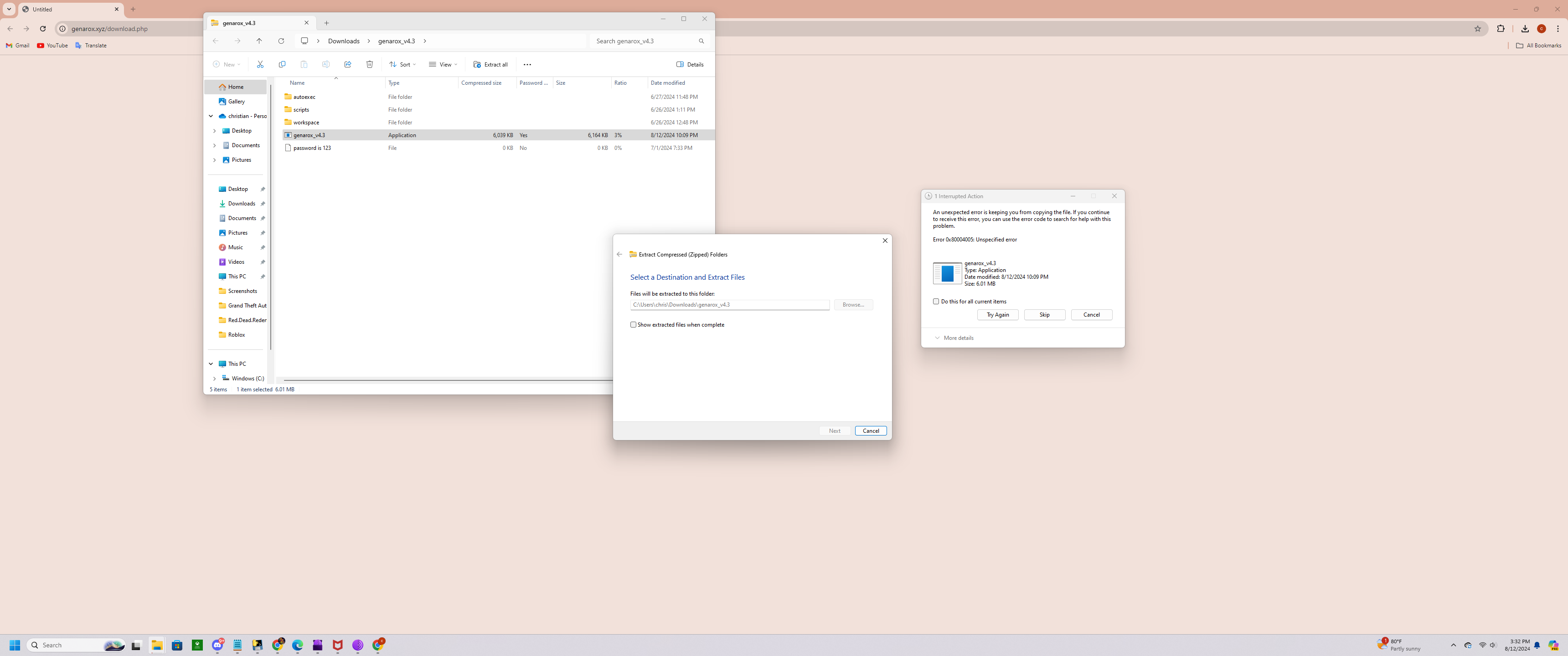
Task: Click Chrome downloads icon in browser toolbar
Action: point(1525,29)
